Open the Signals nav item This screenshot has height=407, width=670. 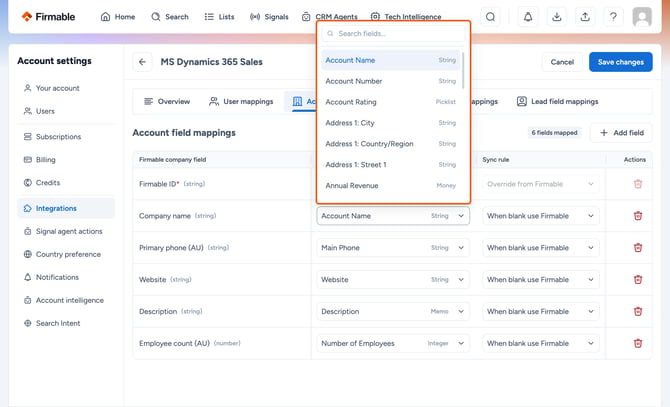269,17
